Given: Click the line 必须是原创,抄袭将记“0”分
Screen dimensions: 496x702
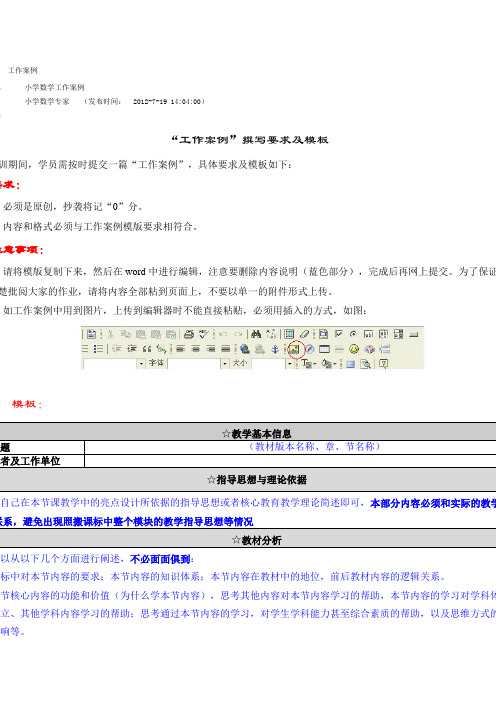Looking at the screenshot, I should pyautogui.click(x=73, y=206).
